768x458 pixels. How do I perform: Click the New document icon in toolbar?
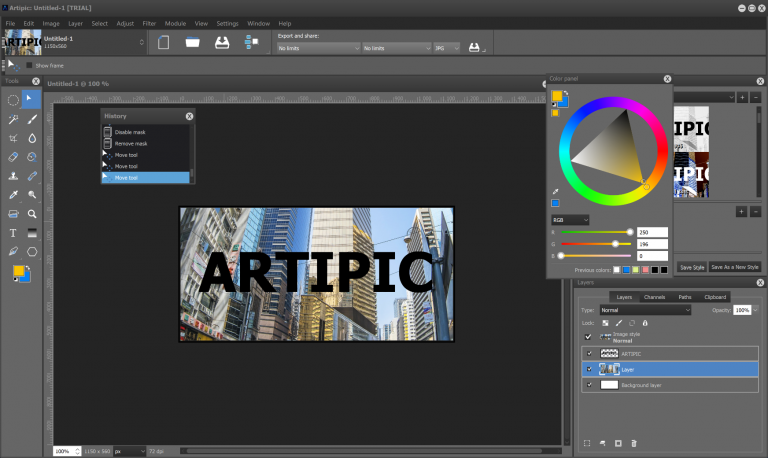point(164,43)
